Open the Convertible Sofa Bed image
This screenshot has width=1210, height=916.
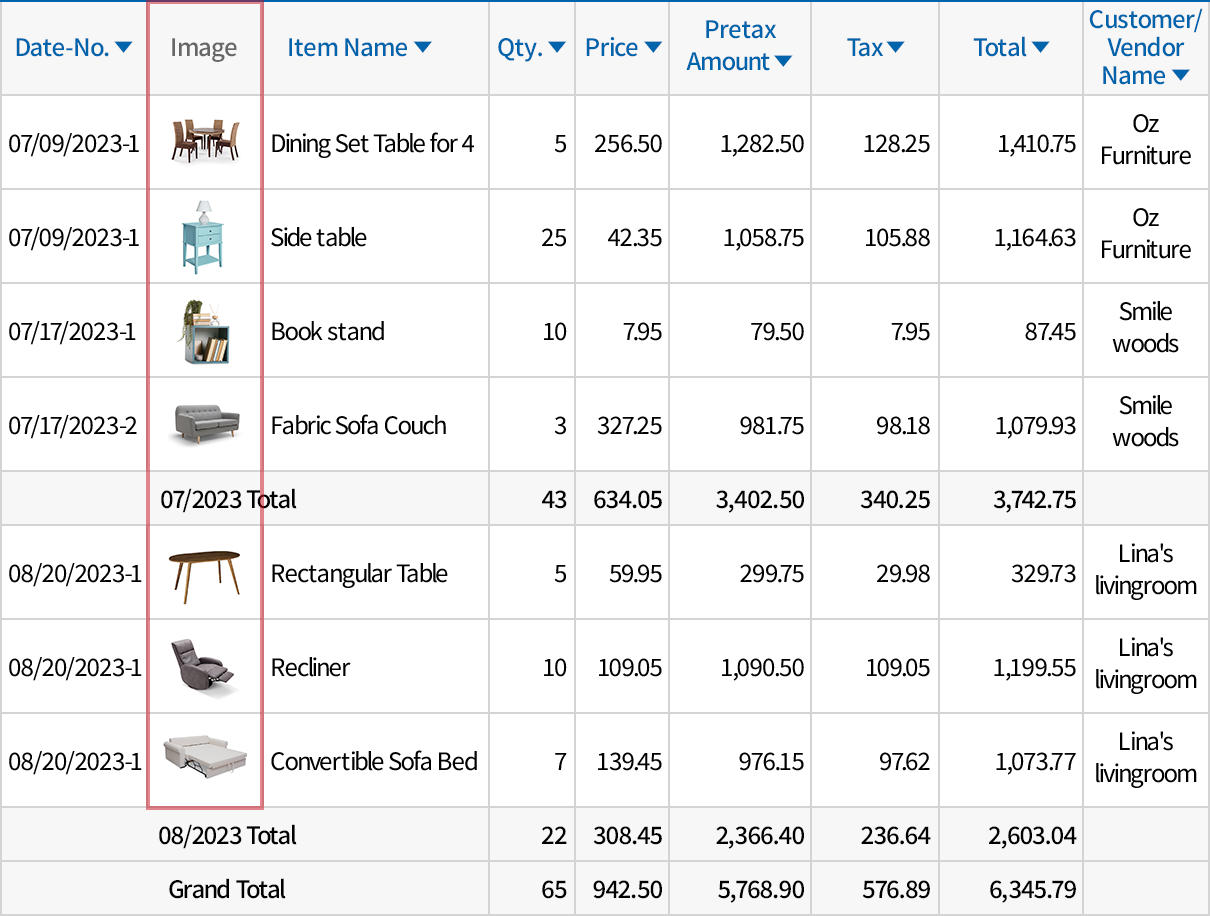point(204,760)
